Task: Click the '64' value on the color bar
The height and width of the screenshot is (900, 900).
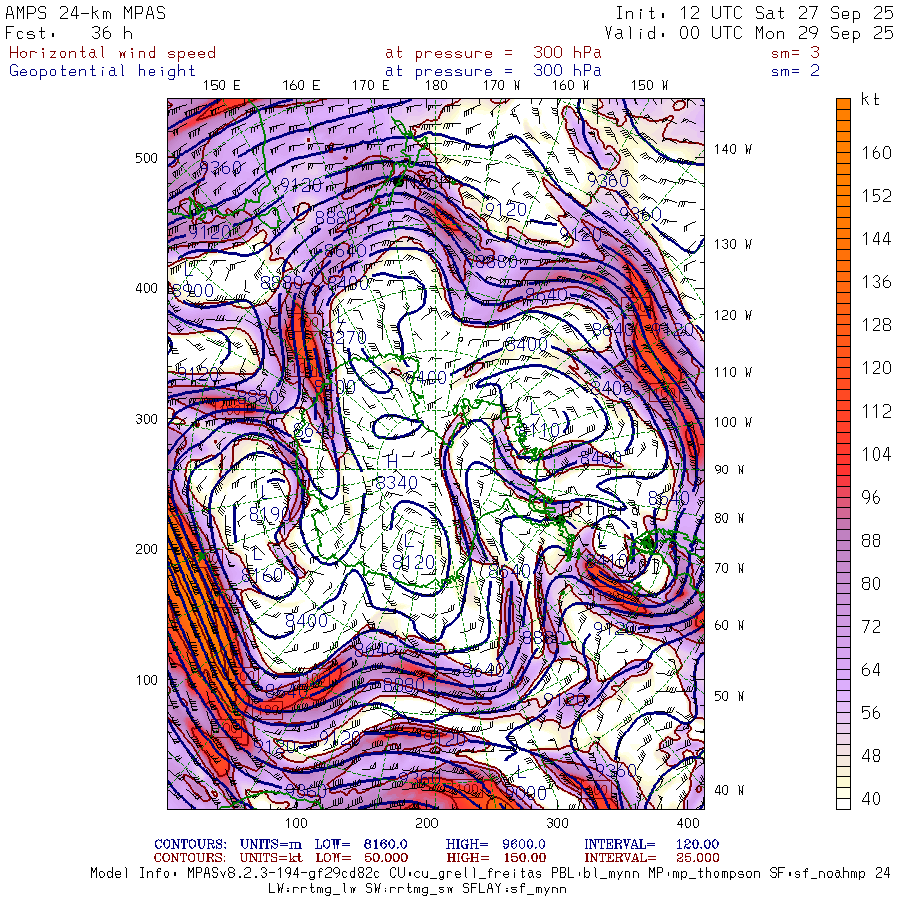Action: tap(871, 670)
